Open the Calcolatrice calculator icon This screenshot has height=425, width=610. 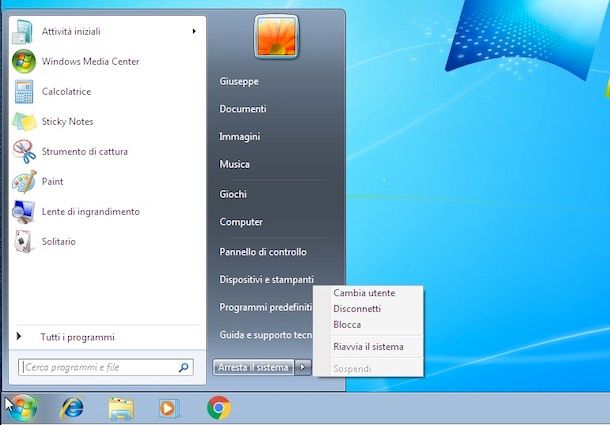coord(24,91)
